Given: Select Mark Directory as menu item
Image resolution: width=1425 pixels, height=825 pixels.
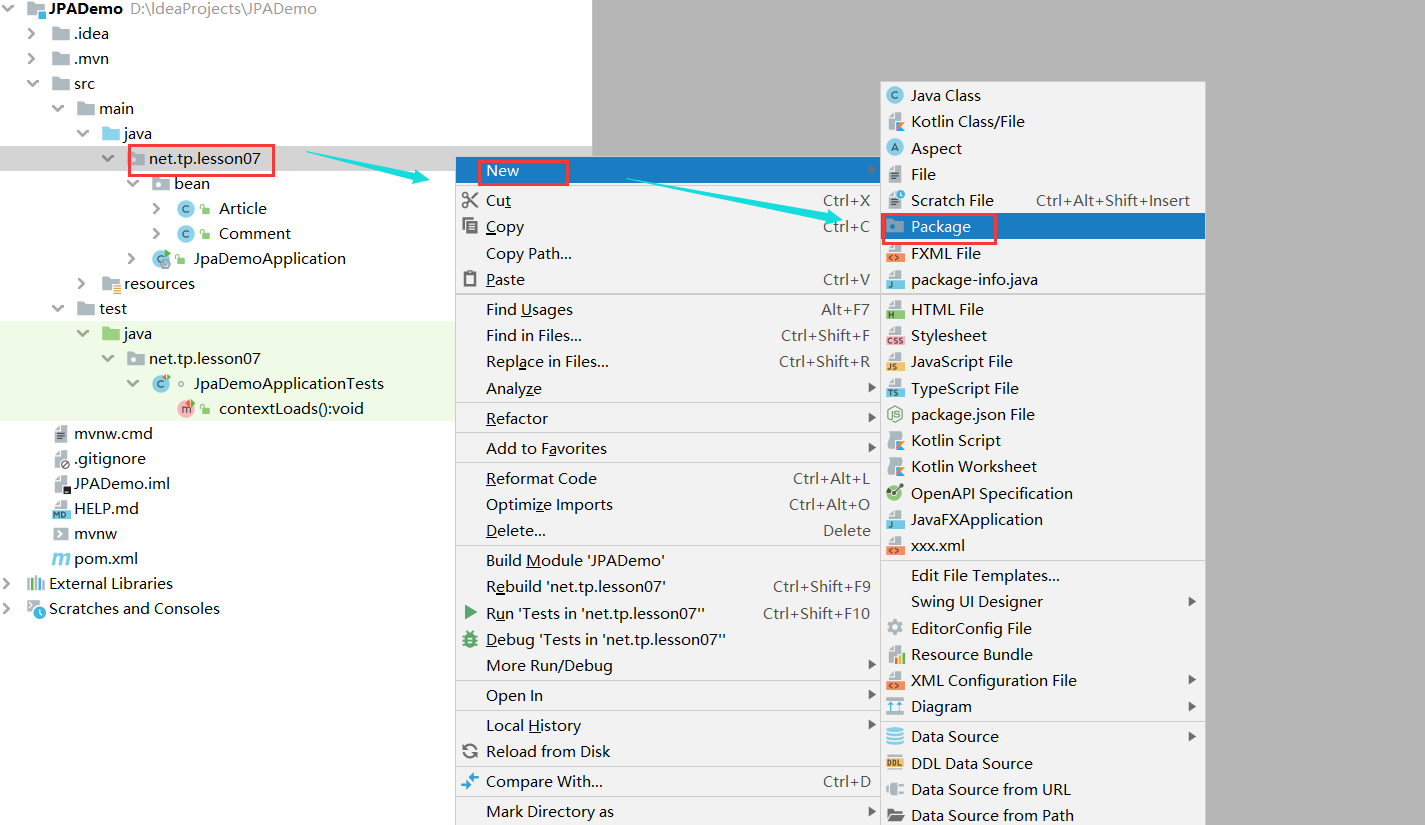Looking at the screenshot, I should 668,812.
